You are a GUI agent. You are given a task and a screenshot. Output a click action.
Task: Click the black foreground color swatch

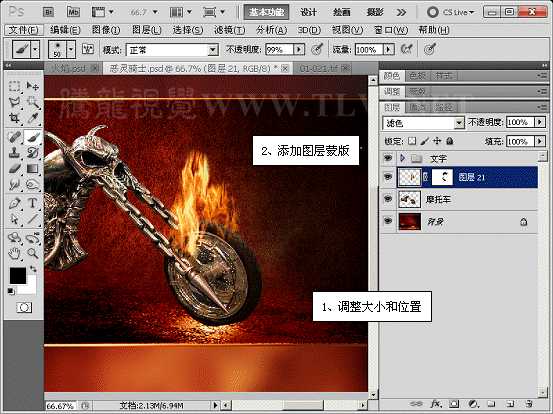point(18,275)
